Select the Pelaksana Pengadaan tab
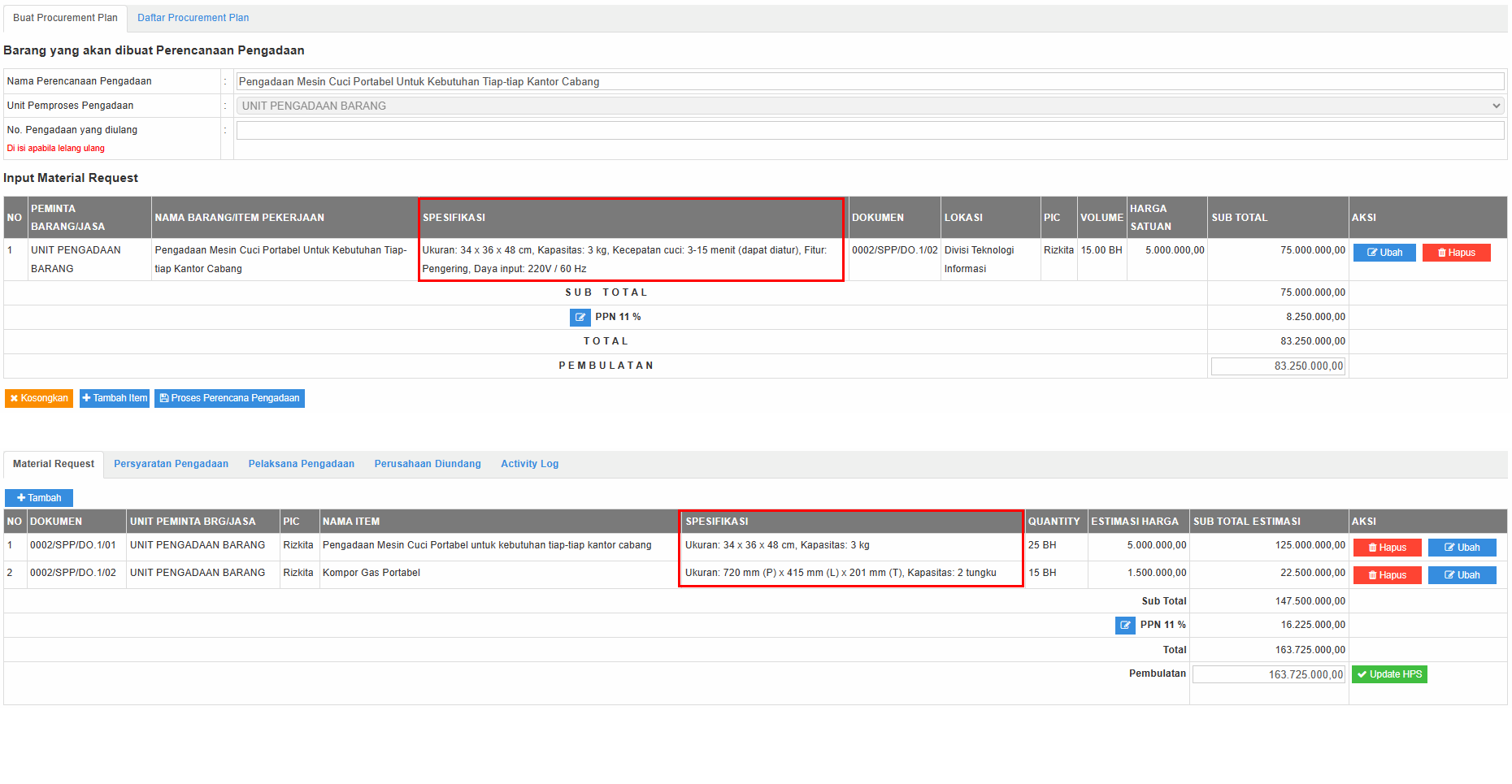 pos(301,464)
